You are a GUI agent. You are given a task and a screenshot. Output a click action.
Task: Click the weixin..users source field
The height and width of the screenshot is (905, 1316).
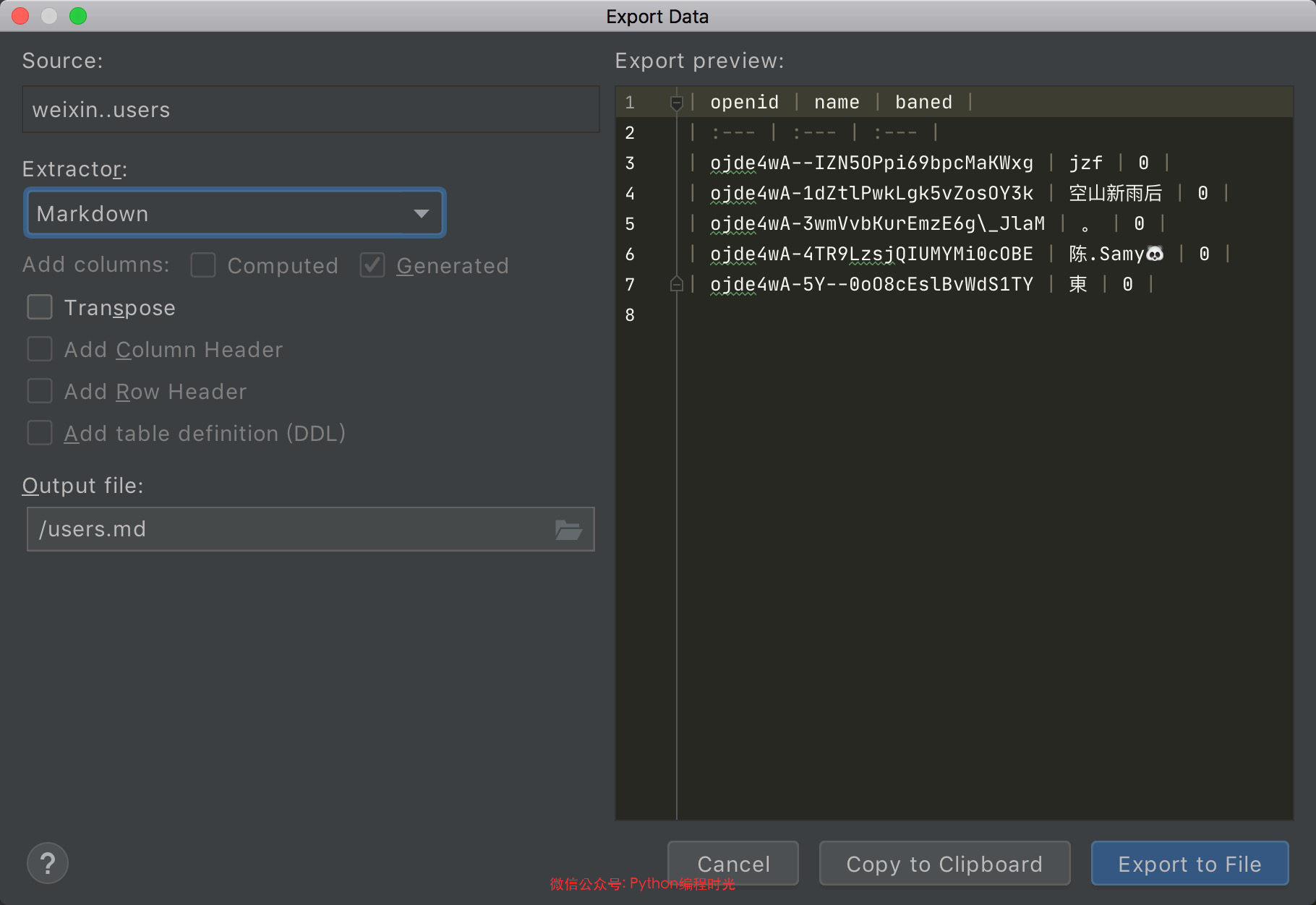click(x=310, y=110)
